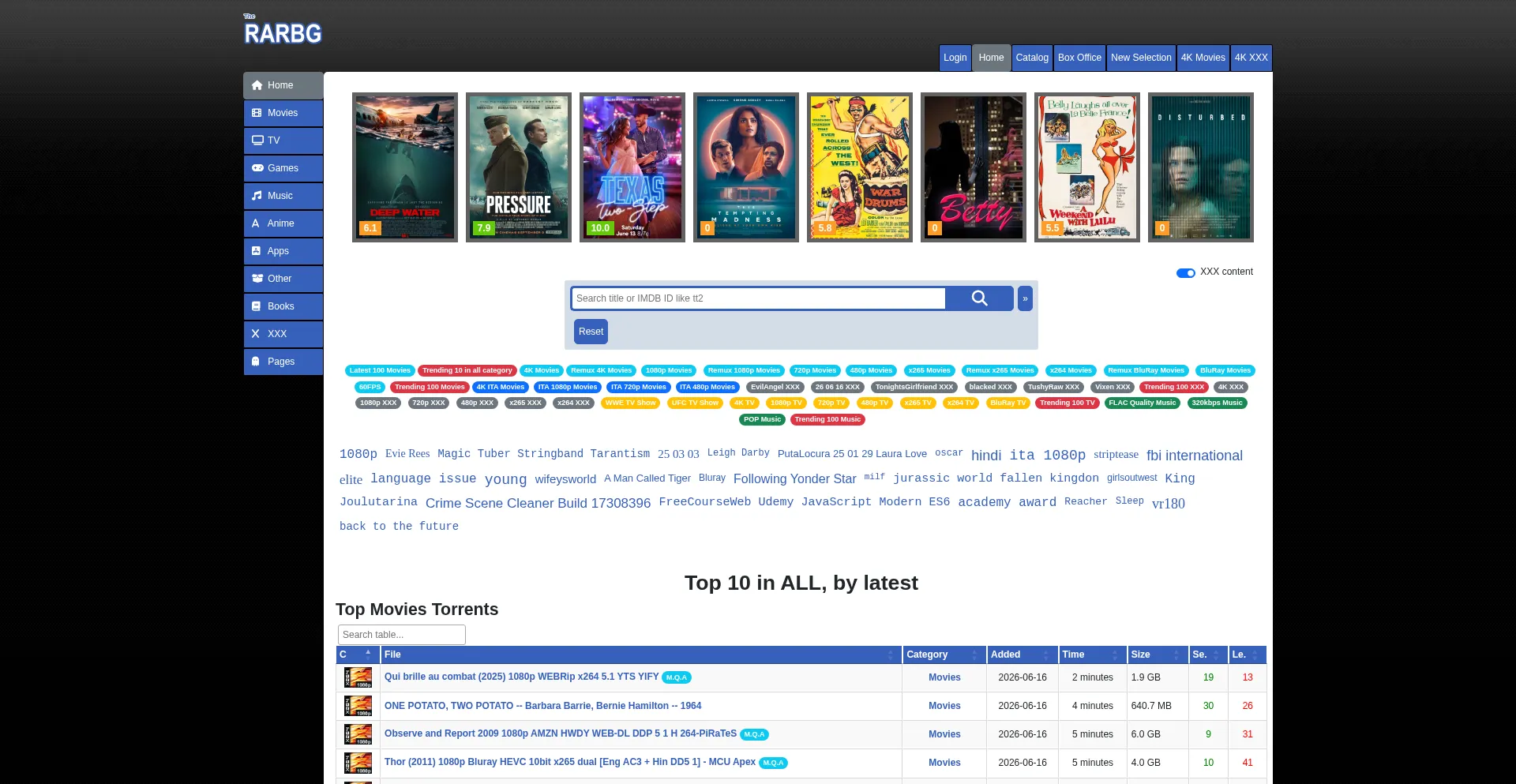Sort table by the C column
Image resolution: width=1516 pixels, height=784 pixels.
(358, 655)
